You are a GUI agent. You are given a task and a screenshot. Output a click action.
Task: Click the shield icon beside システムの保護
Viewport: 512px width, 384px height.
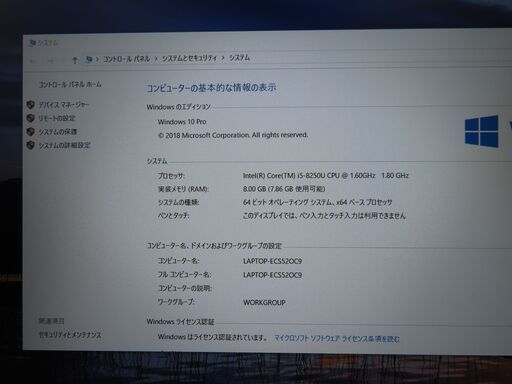click(x=31, y=132)
